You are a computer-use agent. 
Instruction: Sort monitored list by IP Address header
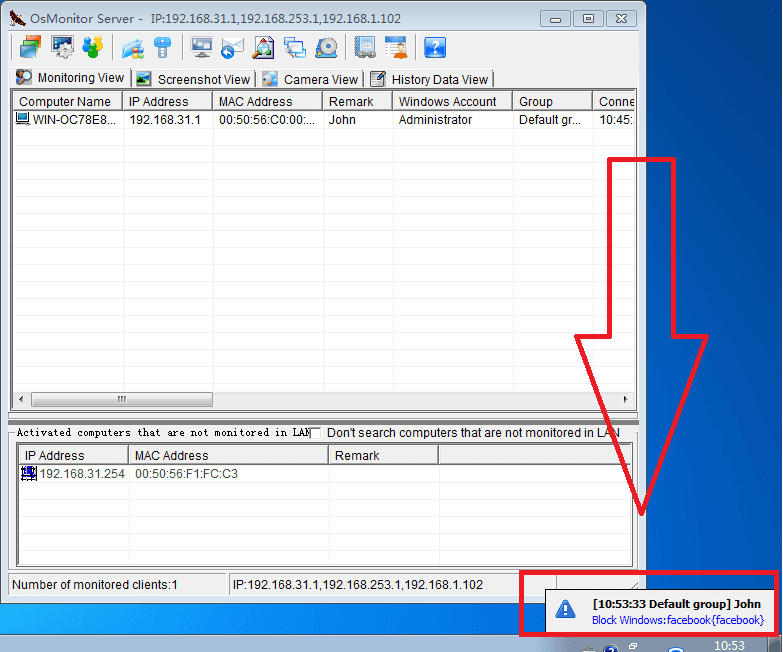[x=168, y=101]
